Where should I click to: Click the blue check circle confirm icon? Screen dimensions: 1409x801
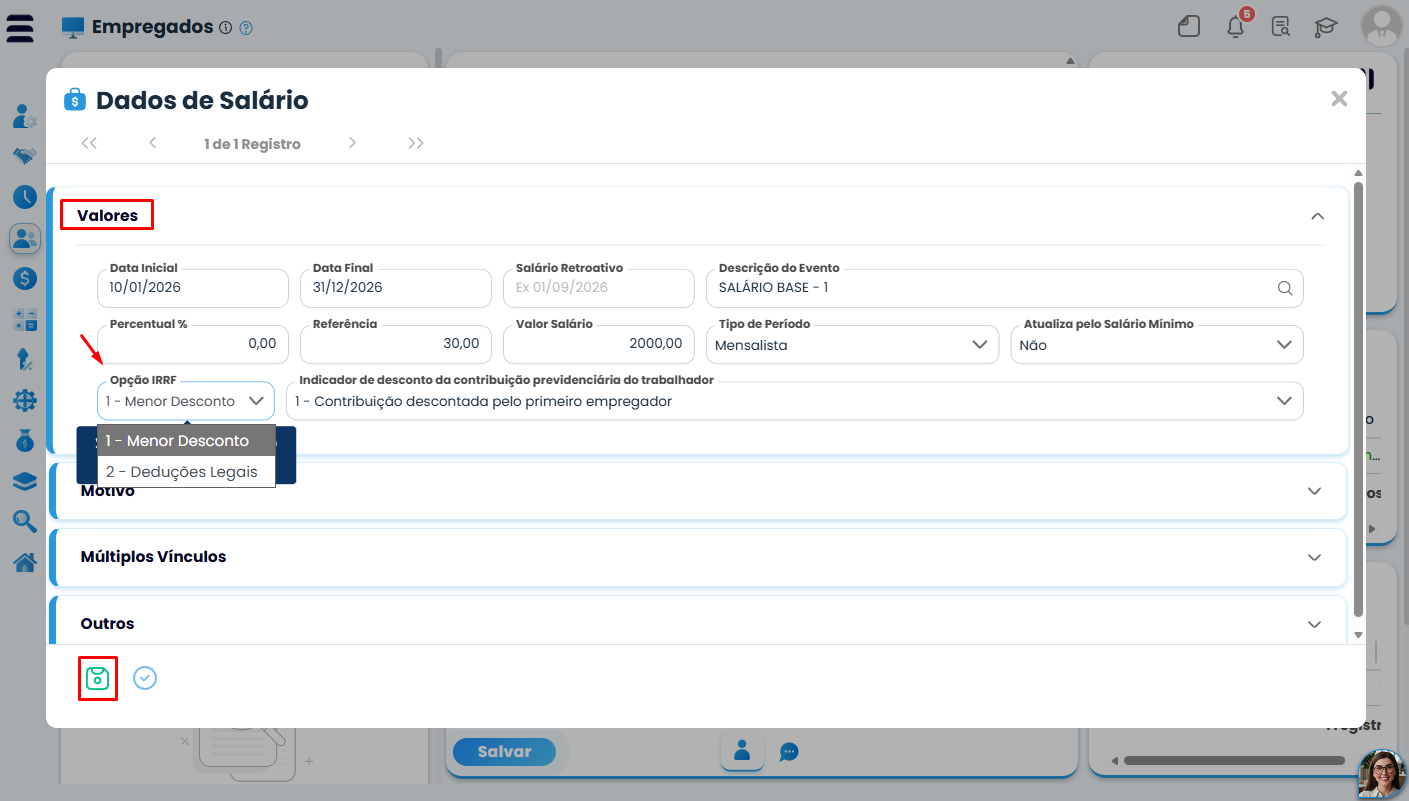coord(145,678)
